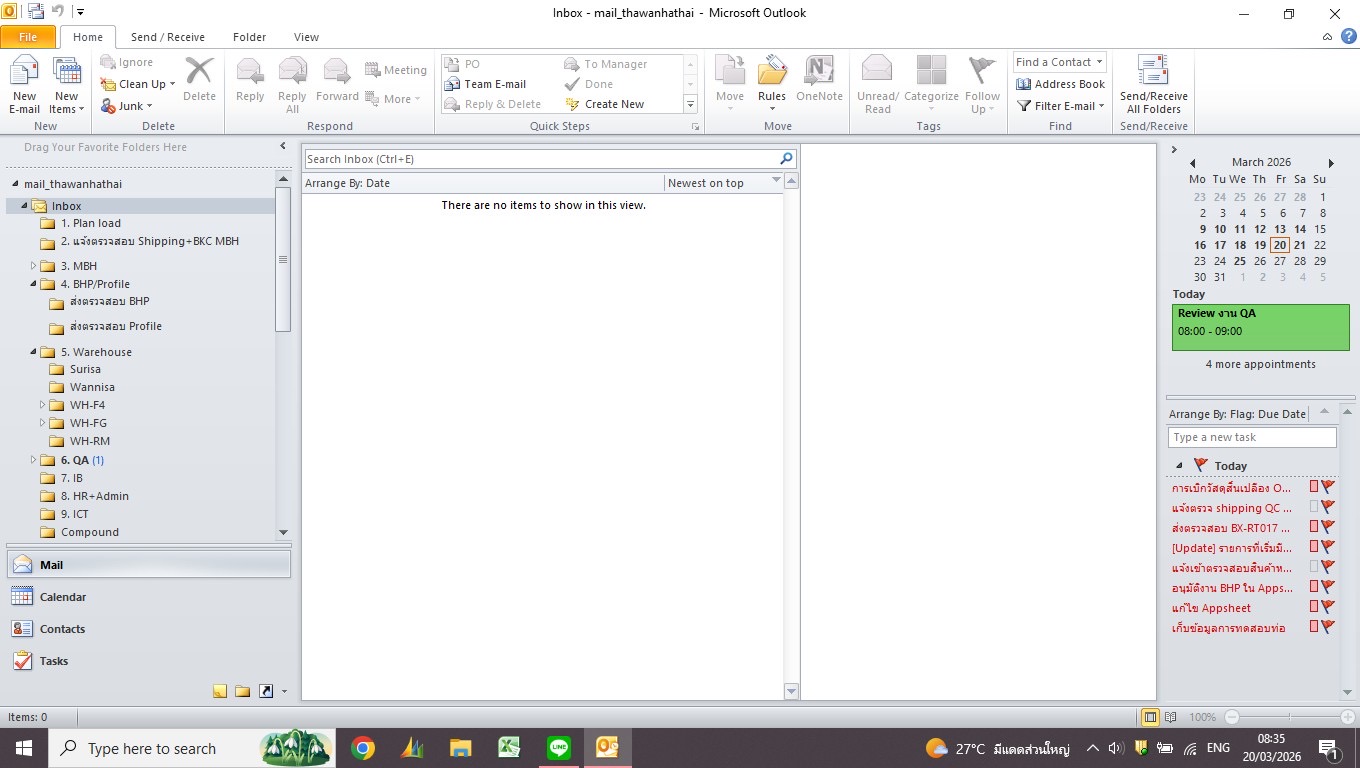Click in the Search Inbox field
1360x768 pixels.
[x=540, y=159]
